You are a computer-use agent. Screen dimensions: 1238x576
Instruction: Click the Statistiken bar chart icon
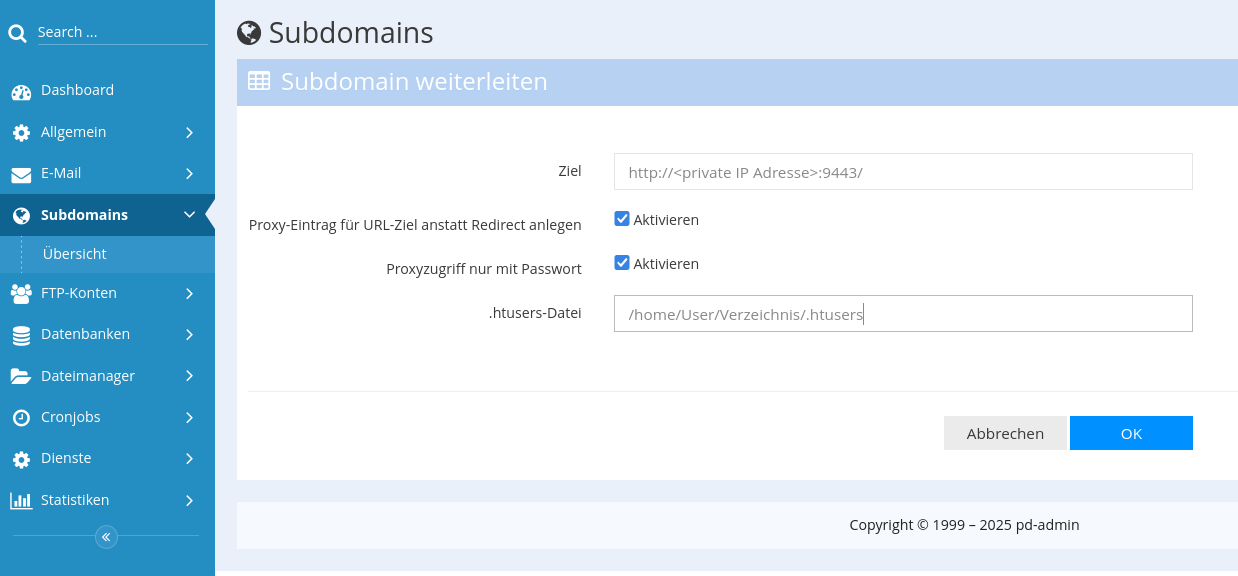[21, 501]
